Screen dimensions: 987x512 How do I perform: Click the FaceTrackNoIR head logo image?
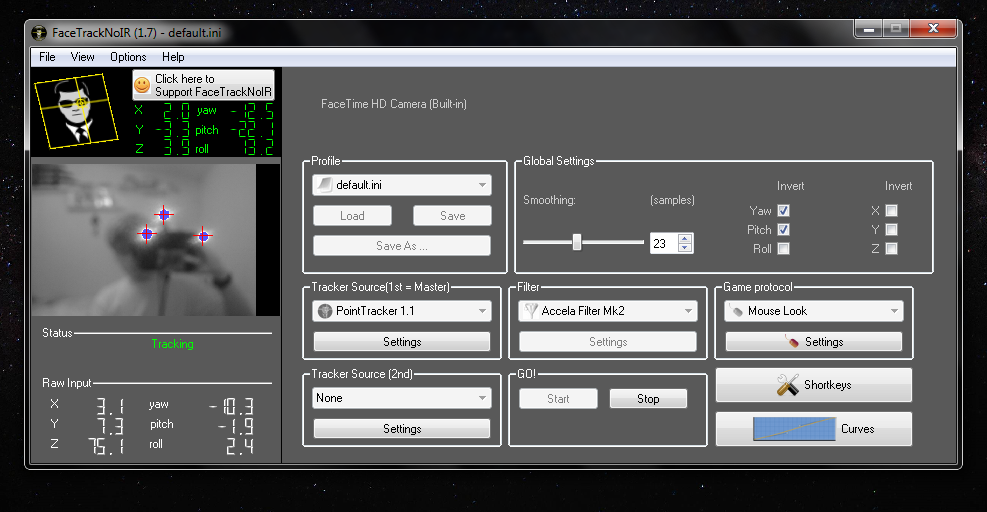[79, 110]
